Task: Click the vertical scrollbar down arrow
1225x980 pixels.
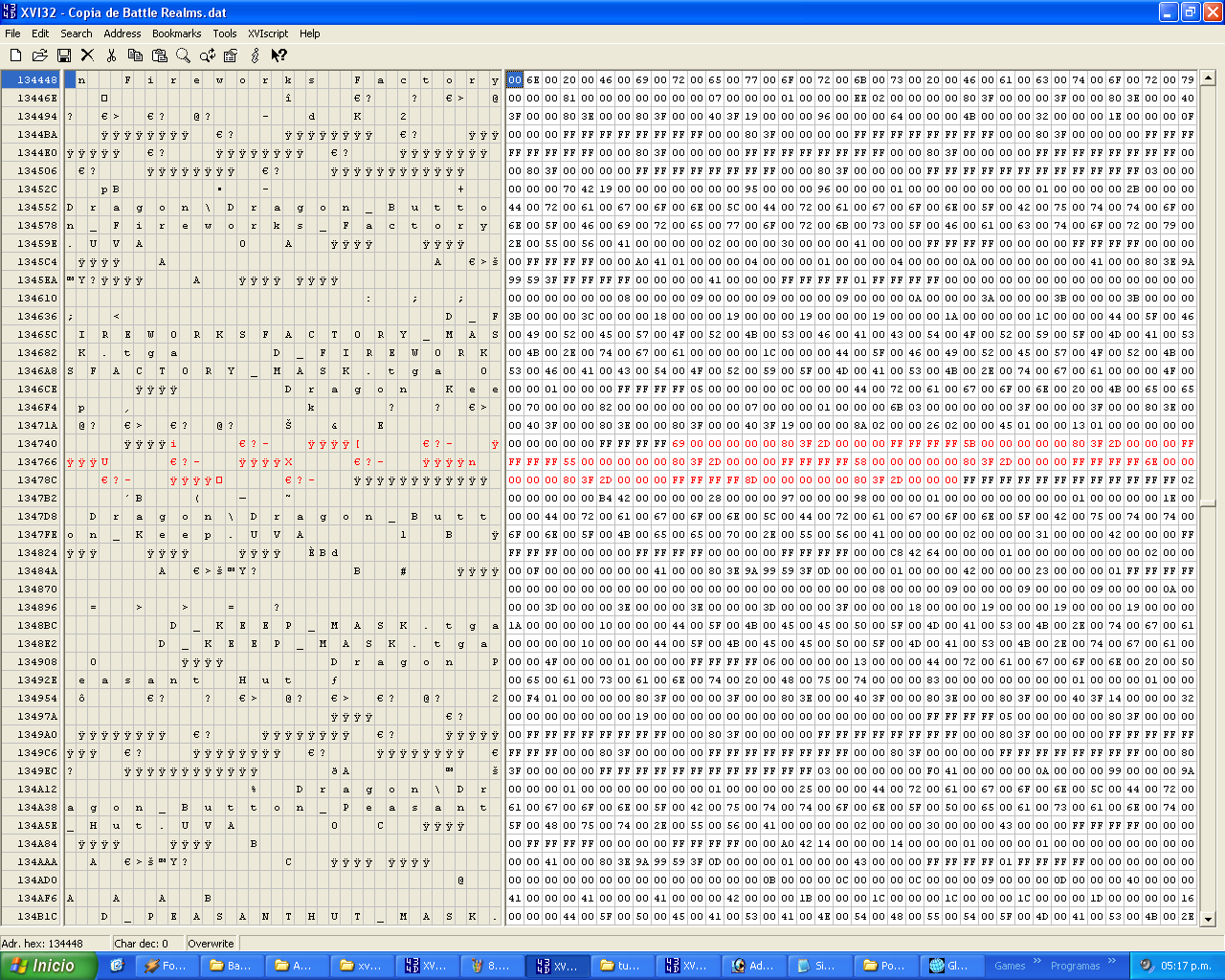Action: click(1207, 919)
